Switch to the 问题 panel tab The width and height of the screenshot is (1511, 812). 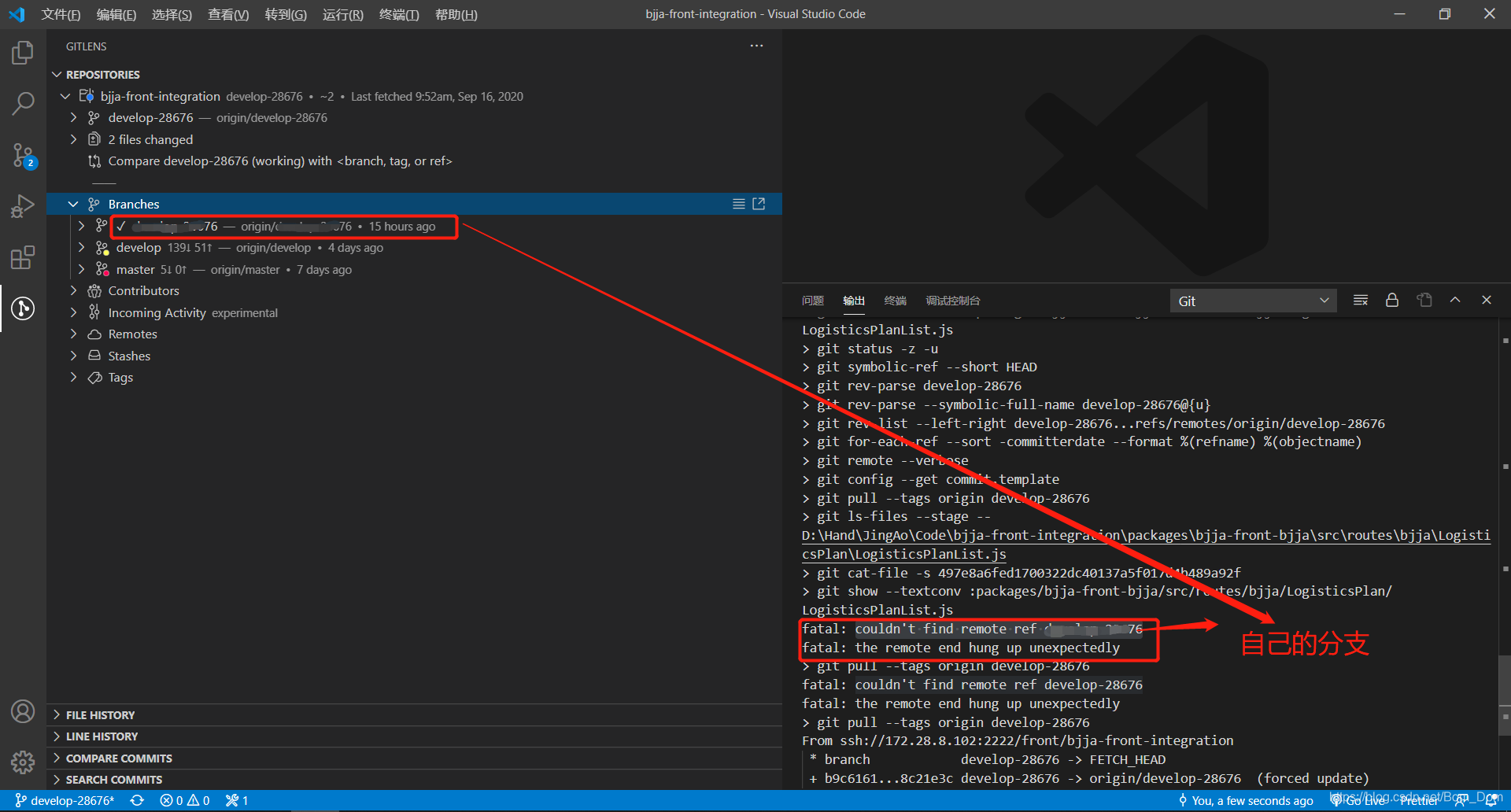pyautogui.click(x=813, y=301)
